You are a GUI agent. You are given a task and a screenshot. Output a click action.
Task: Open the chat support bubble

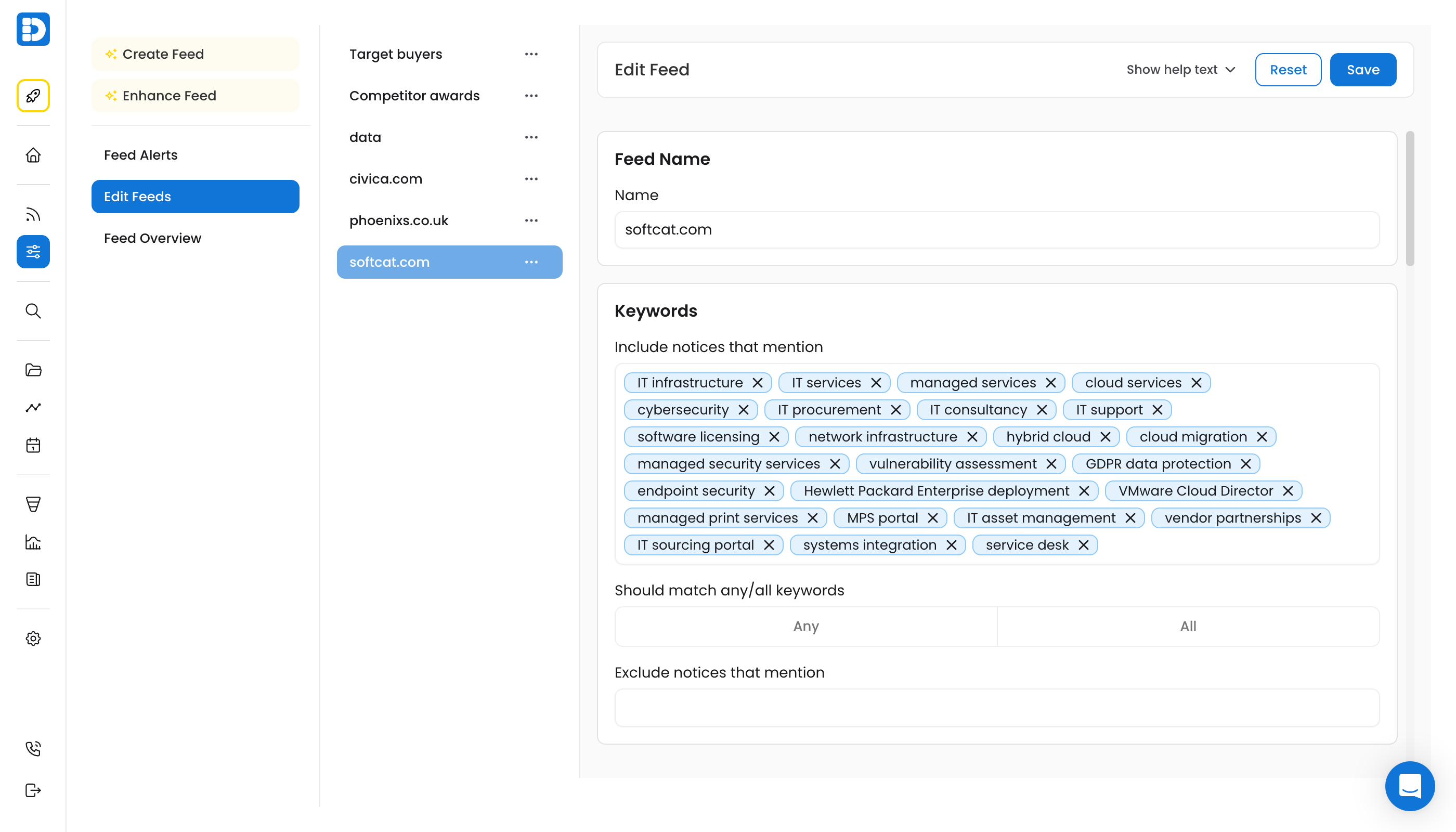[x=1409, y=786]
